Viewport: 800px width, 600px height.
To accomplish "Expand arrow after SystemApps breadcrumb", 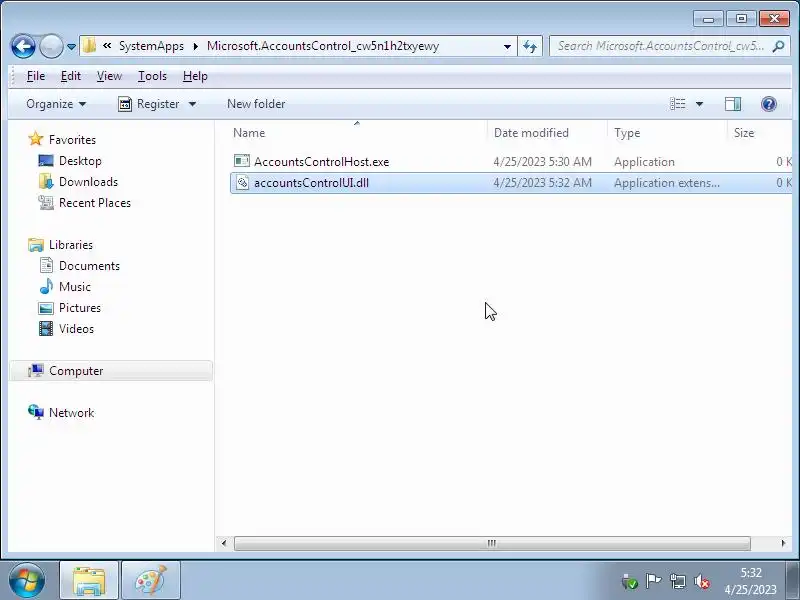I will pos(196,46).
